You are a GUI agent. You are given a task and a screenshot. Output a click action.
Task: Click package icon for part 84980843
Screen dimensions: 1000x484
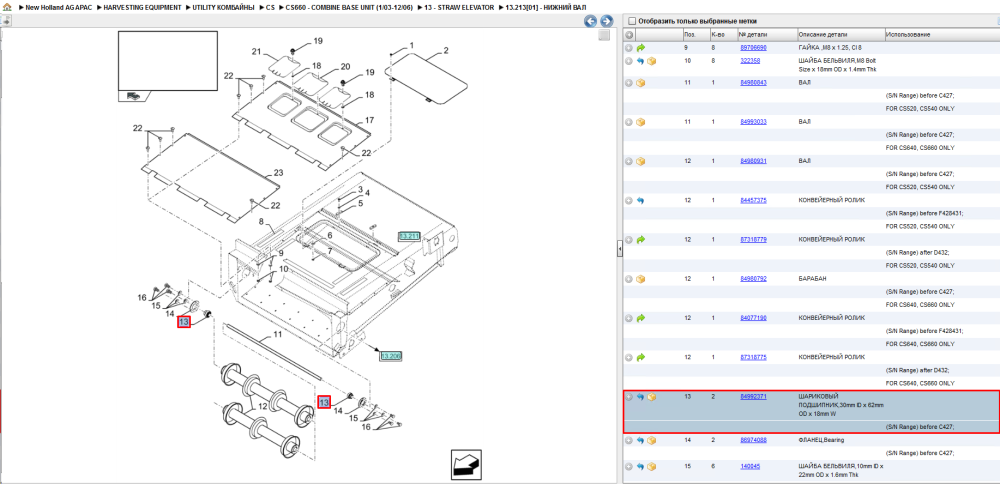click(x=641, y=83)
